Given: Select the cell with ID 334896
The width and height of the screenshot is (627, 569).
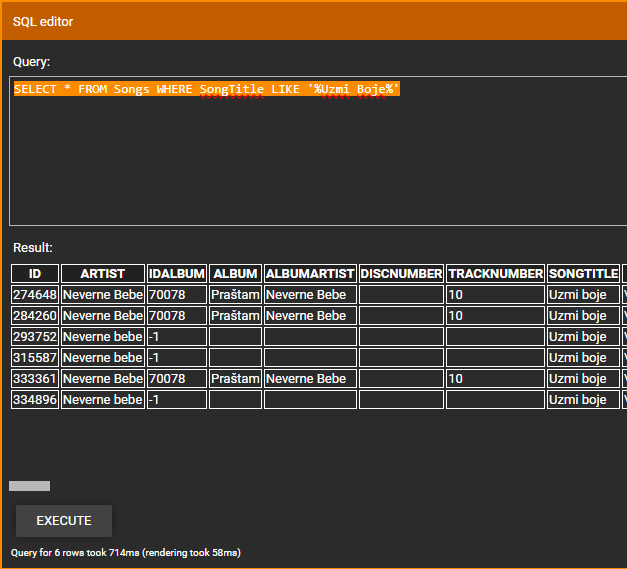Looking at the screenshot, I should (35, 400).
